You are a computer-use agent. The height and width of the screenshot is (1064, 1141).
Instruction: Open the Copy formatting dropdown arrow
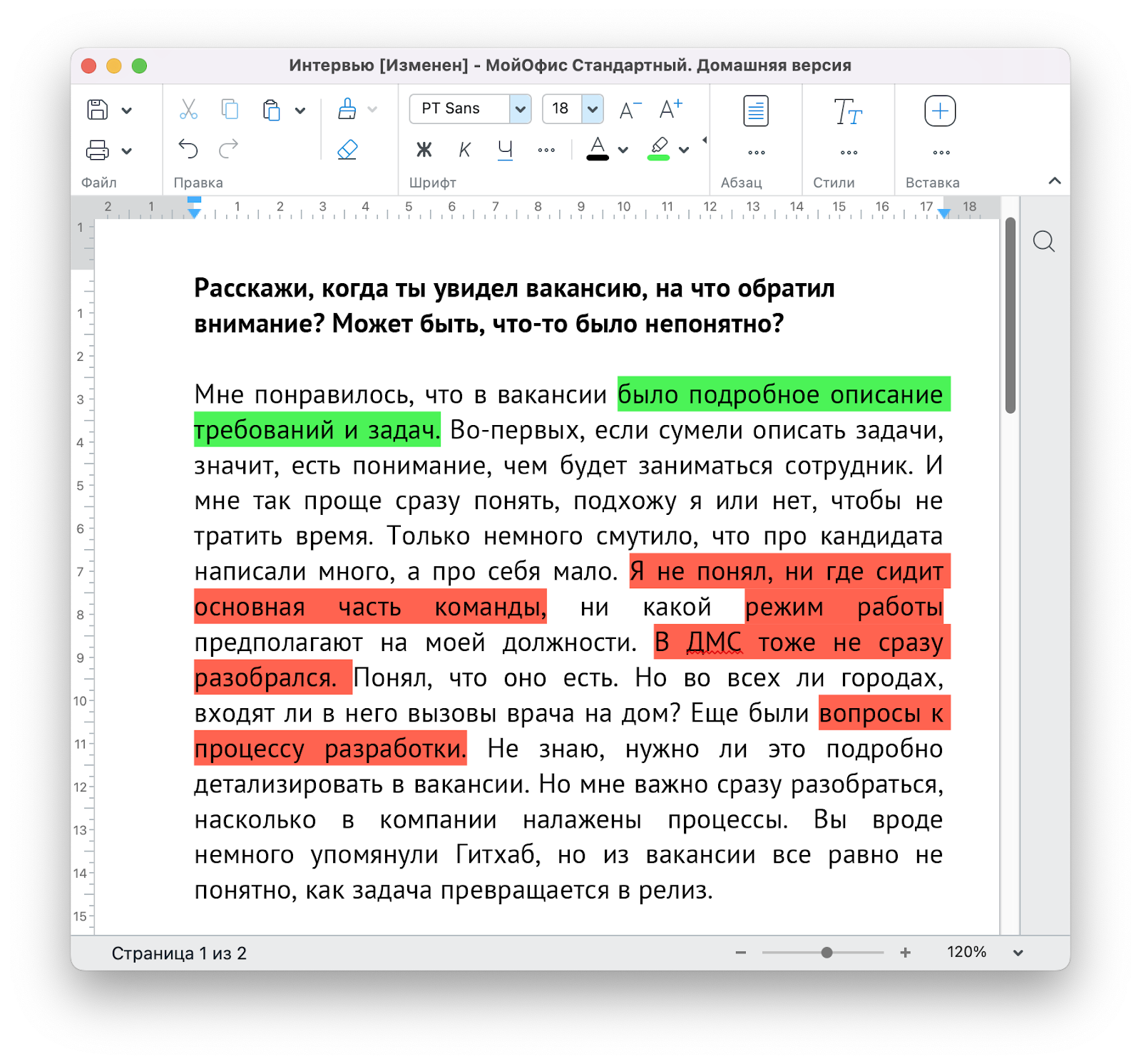(x=372, y=109)
